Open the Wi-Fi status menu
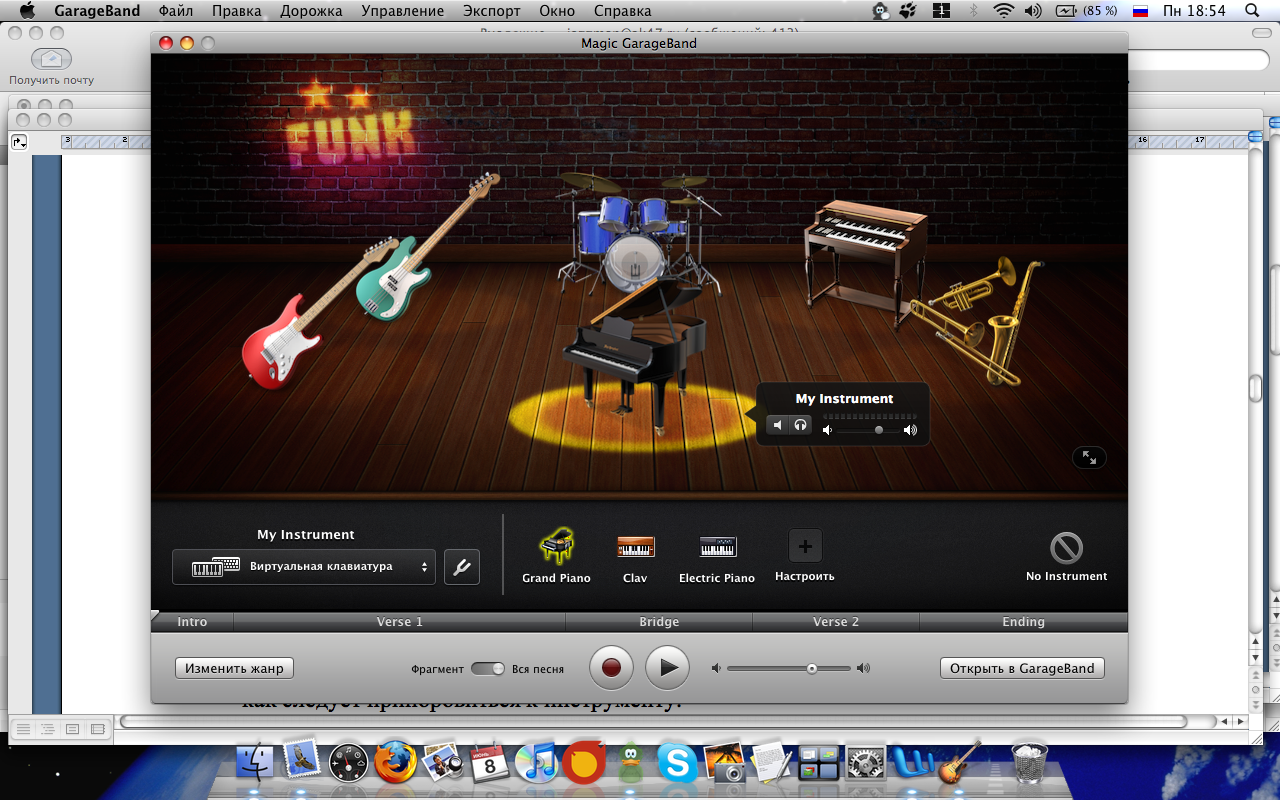The height and width of the screenshot is (800, 1280). tap(1004, 11)
